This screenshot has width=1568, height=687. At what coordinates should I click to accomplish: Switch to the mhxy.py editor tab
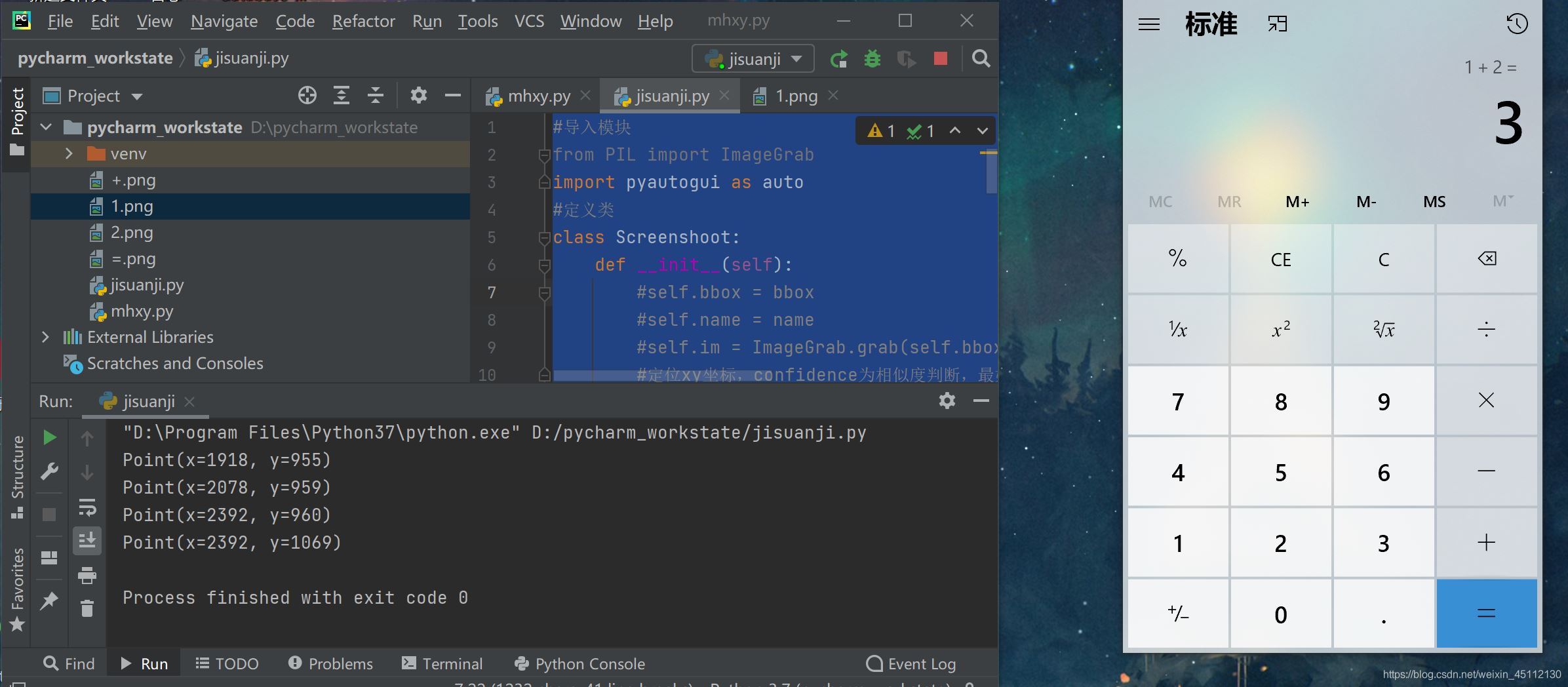point(538,96)
